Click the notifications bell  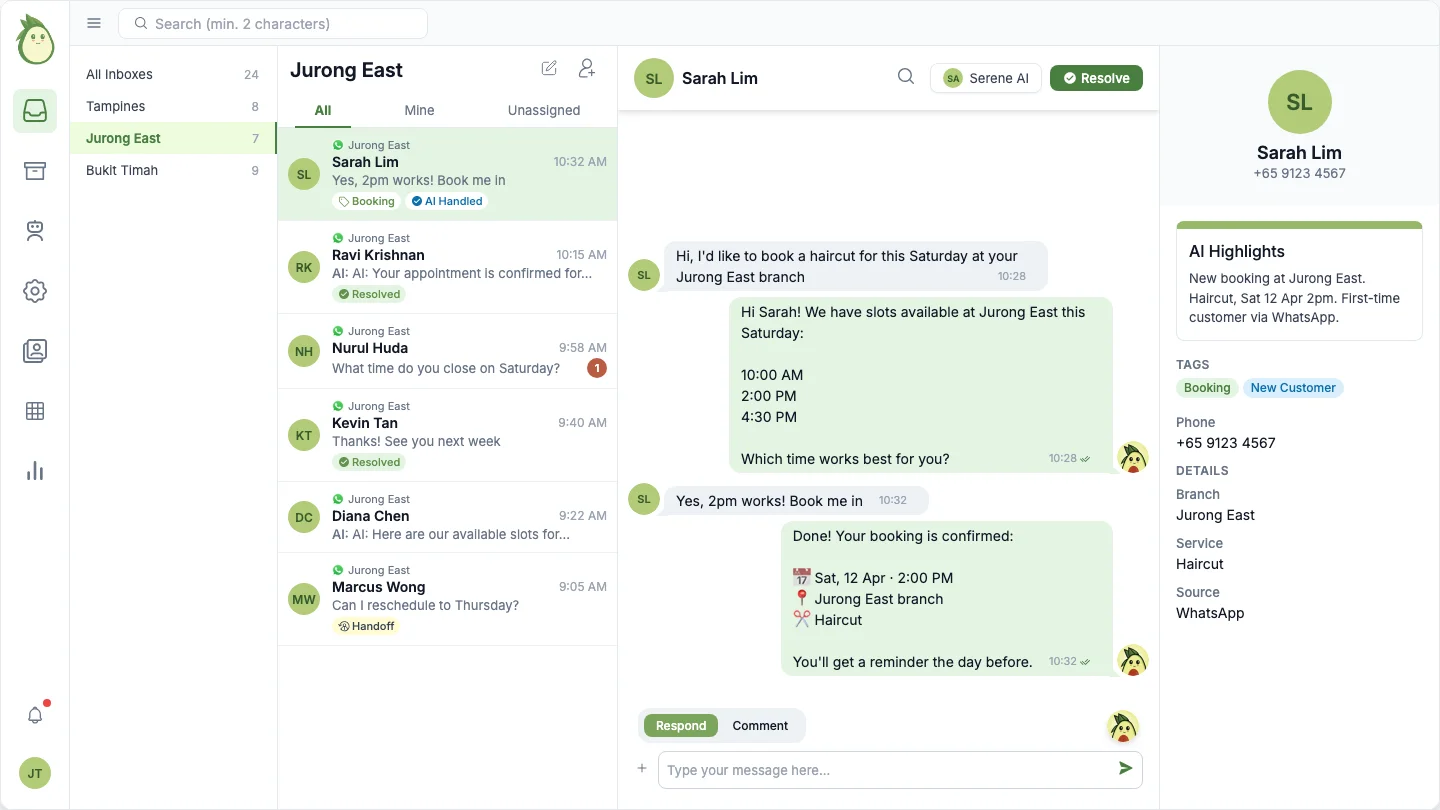click(x=35, y=715)
